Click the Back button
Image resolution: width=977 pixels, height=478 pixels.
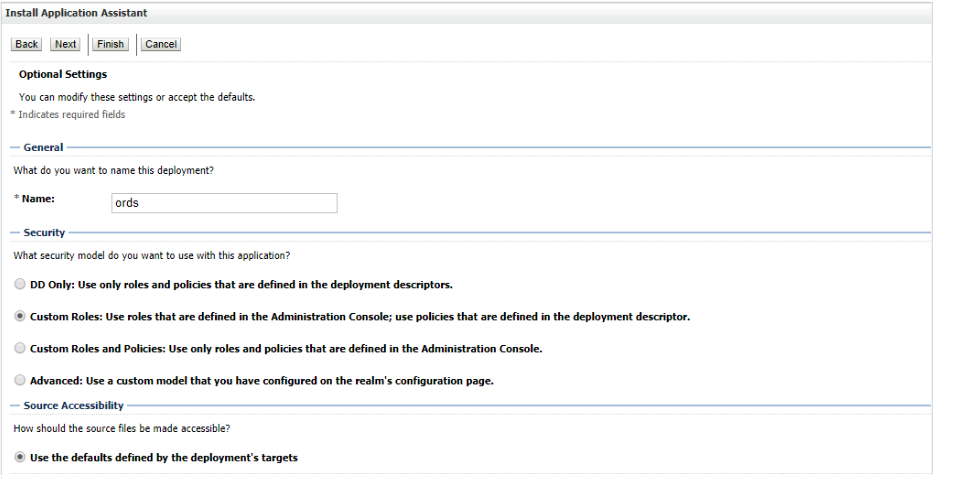click(27, 44)
